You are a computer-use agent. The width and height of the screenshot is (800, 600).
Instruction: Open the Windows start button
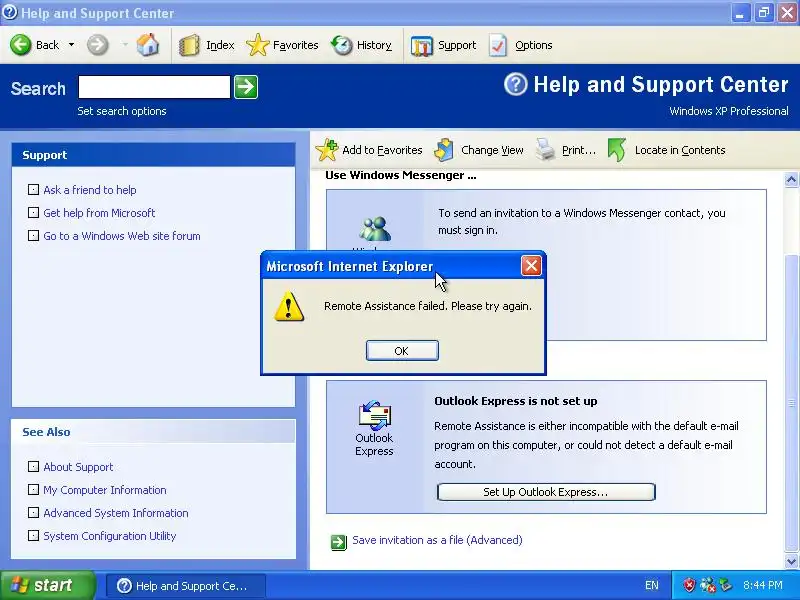click(x=47, y=585)
